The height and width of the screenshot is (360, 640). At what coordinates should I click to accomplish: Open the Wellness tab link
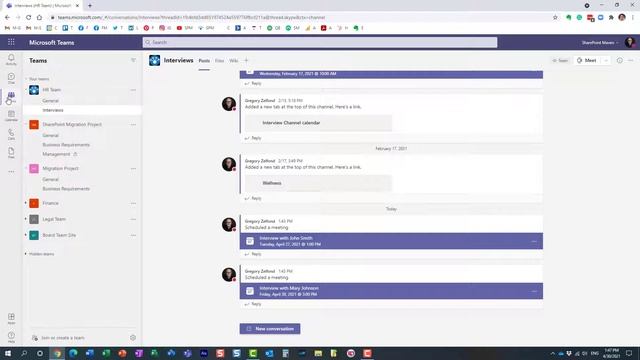318,183
